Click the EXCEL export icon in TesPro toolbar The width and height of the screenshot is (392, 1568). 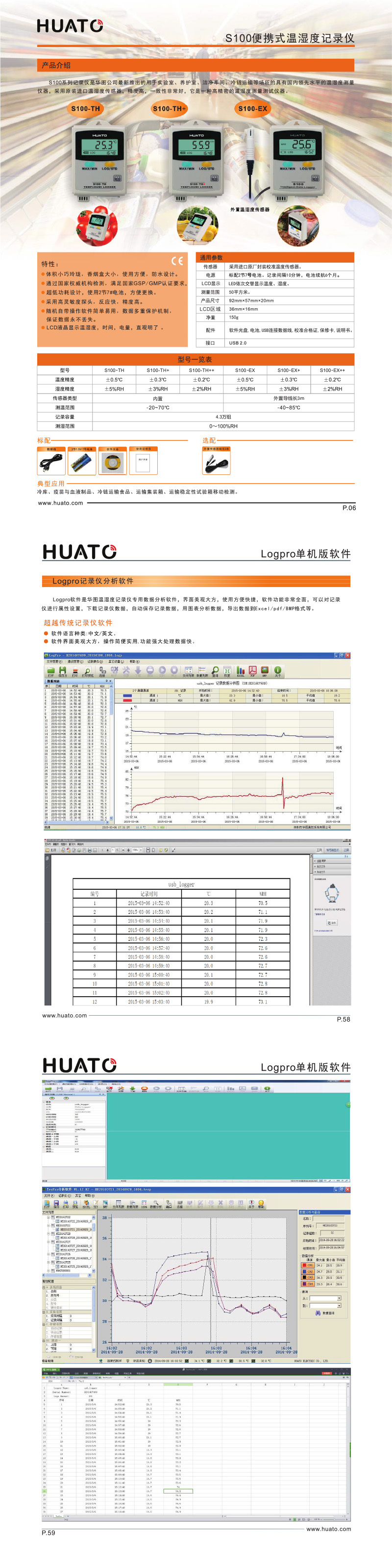[x=86, y=1204]
